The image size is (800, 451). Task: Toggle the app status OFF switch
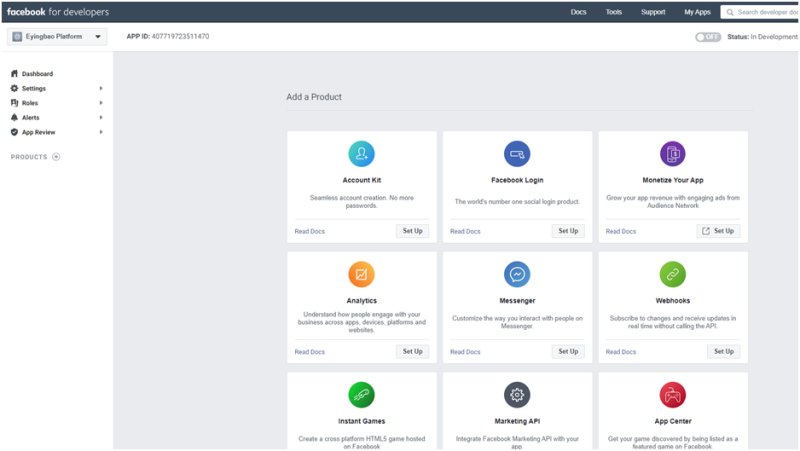point(708,37)
